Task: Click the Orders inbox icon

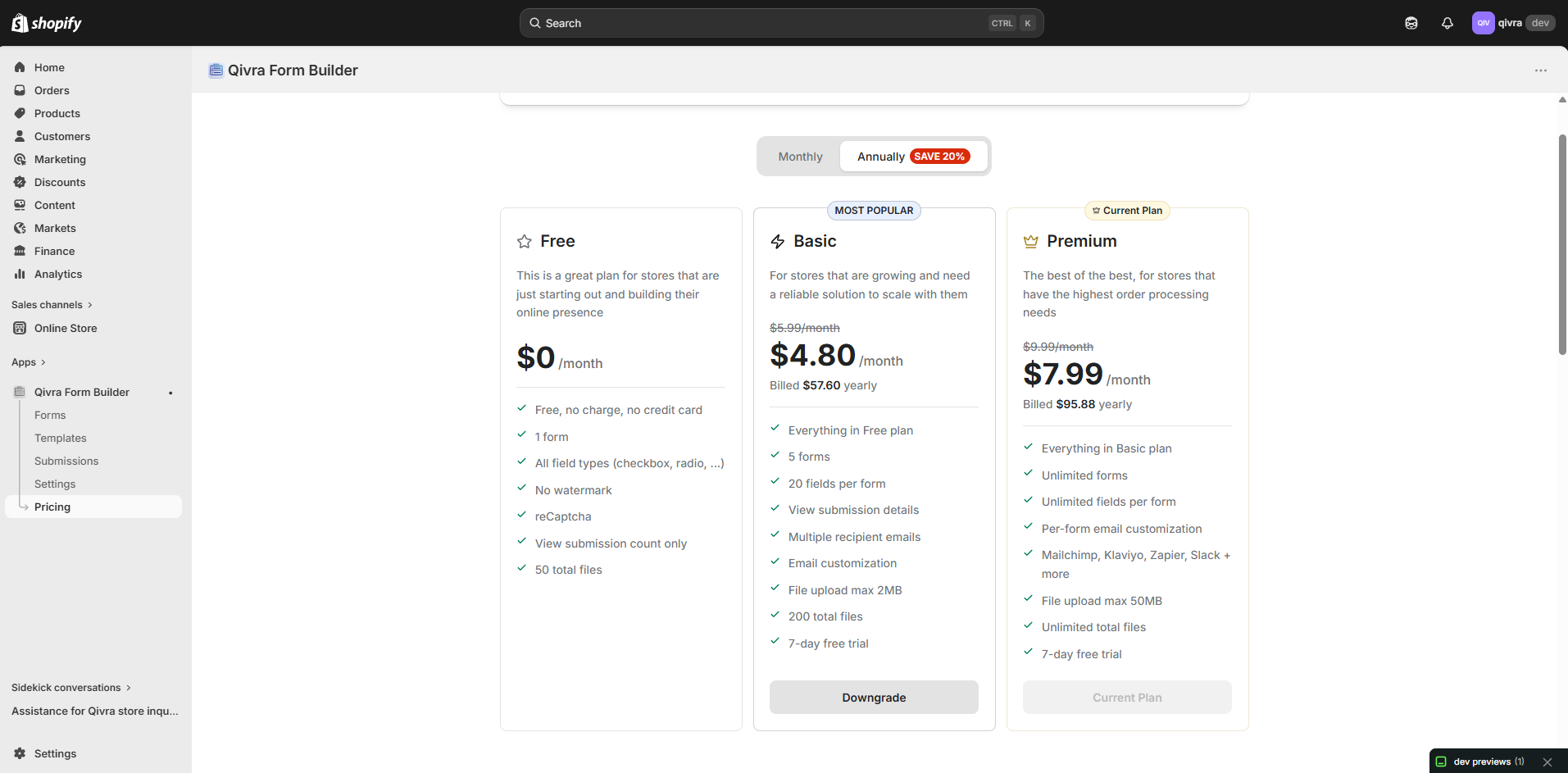Action: pos(20,90)
